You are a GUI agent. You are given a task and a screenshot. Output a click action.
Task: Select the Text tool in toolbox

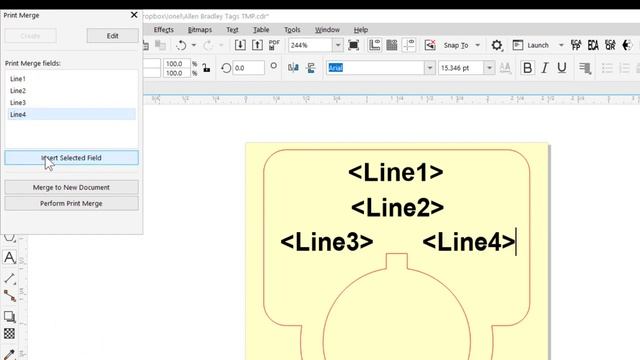click(9, 258)
